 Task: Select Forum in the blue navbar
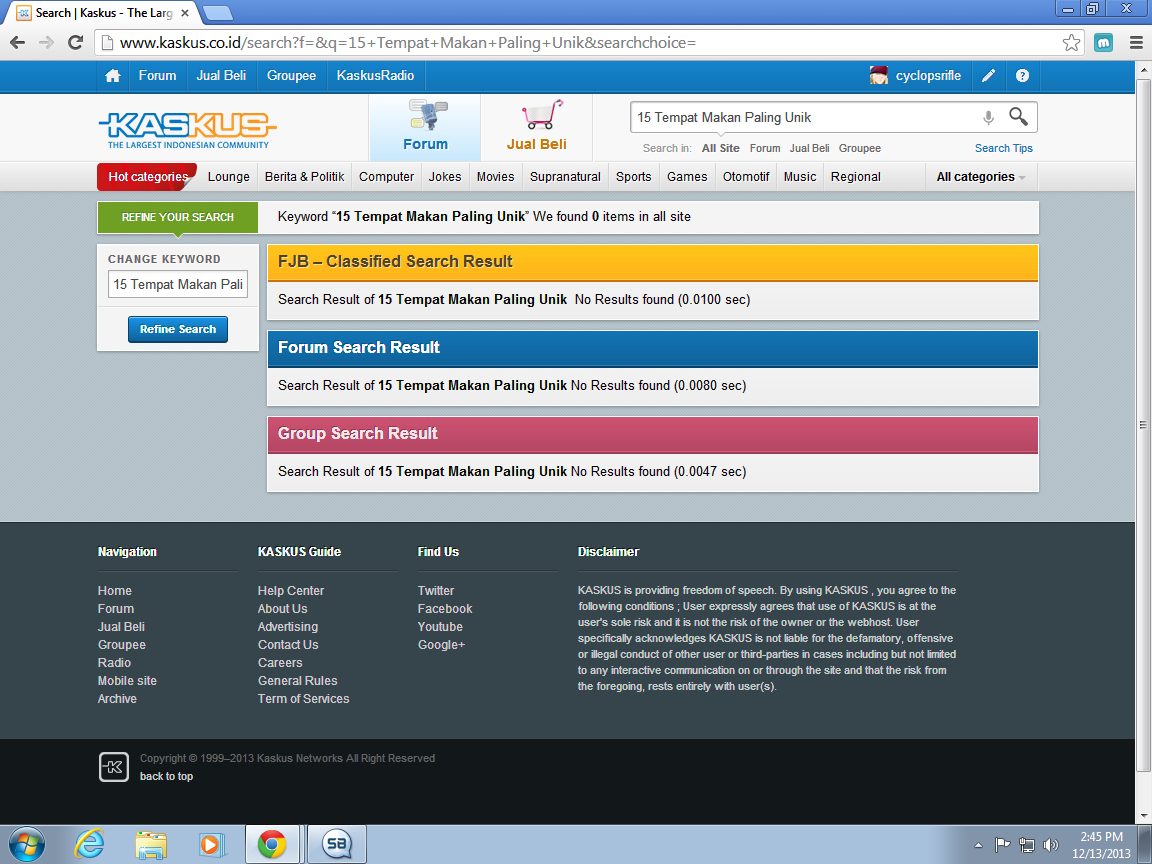[157, 76]
